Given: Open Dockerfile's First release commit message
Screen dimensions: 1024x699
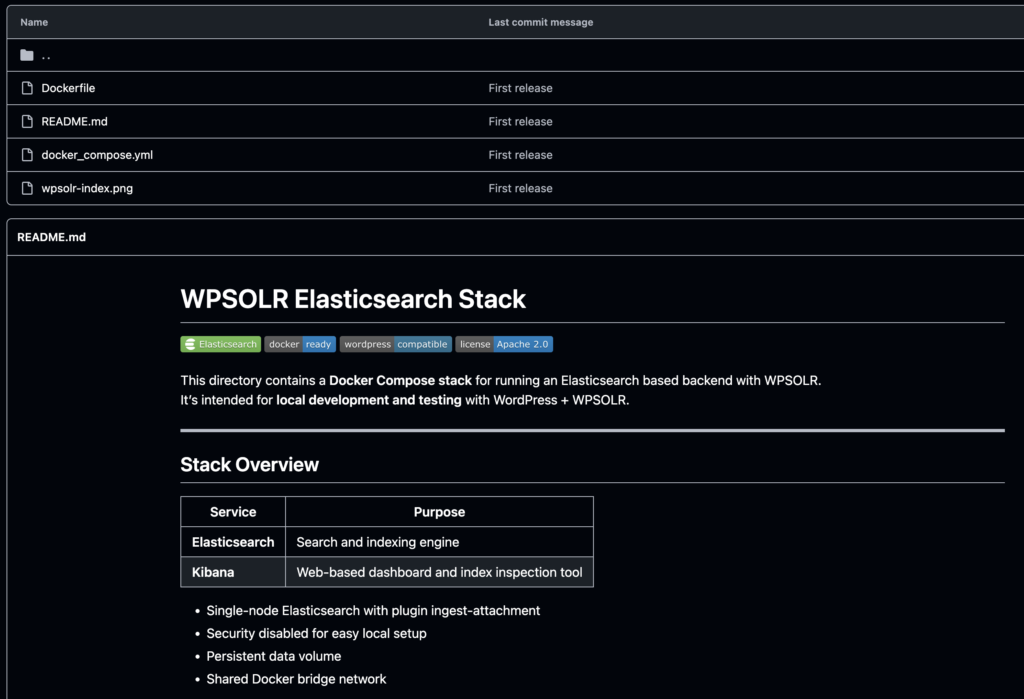Looking at the screenshot, I should pyautogui.click(x=520, y=88).
